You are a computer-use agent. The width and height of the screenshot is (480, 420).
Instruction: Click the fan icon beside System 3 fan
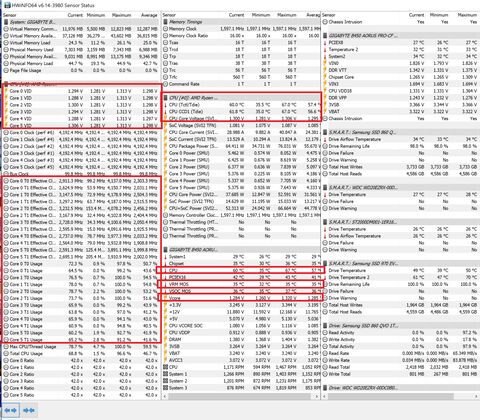[166, 388]
